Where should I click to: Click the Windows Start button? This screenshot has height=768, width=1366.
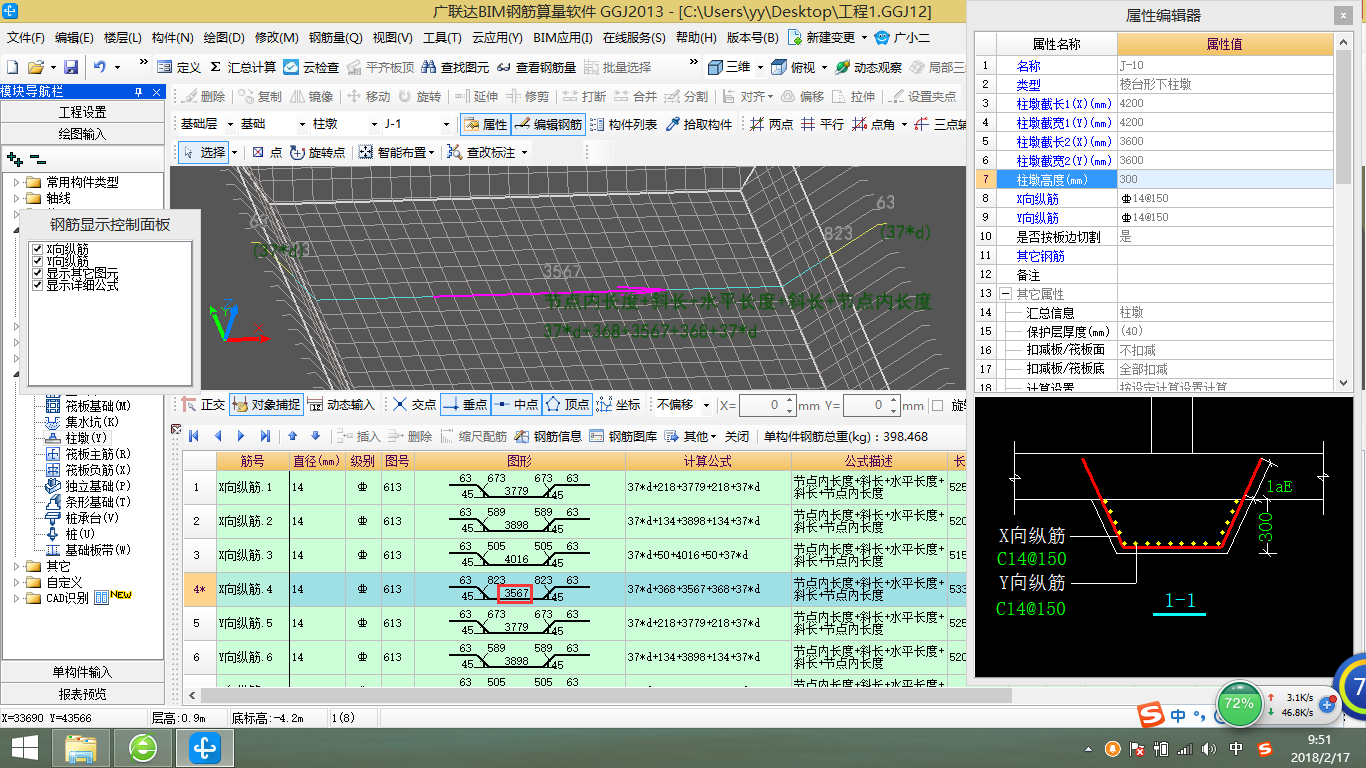(x=24, y=747)
